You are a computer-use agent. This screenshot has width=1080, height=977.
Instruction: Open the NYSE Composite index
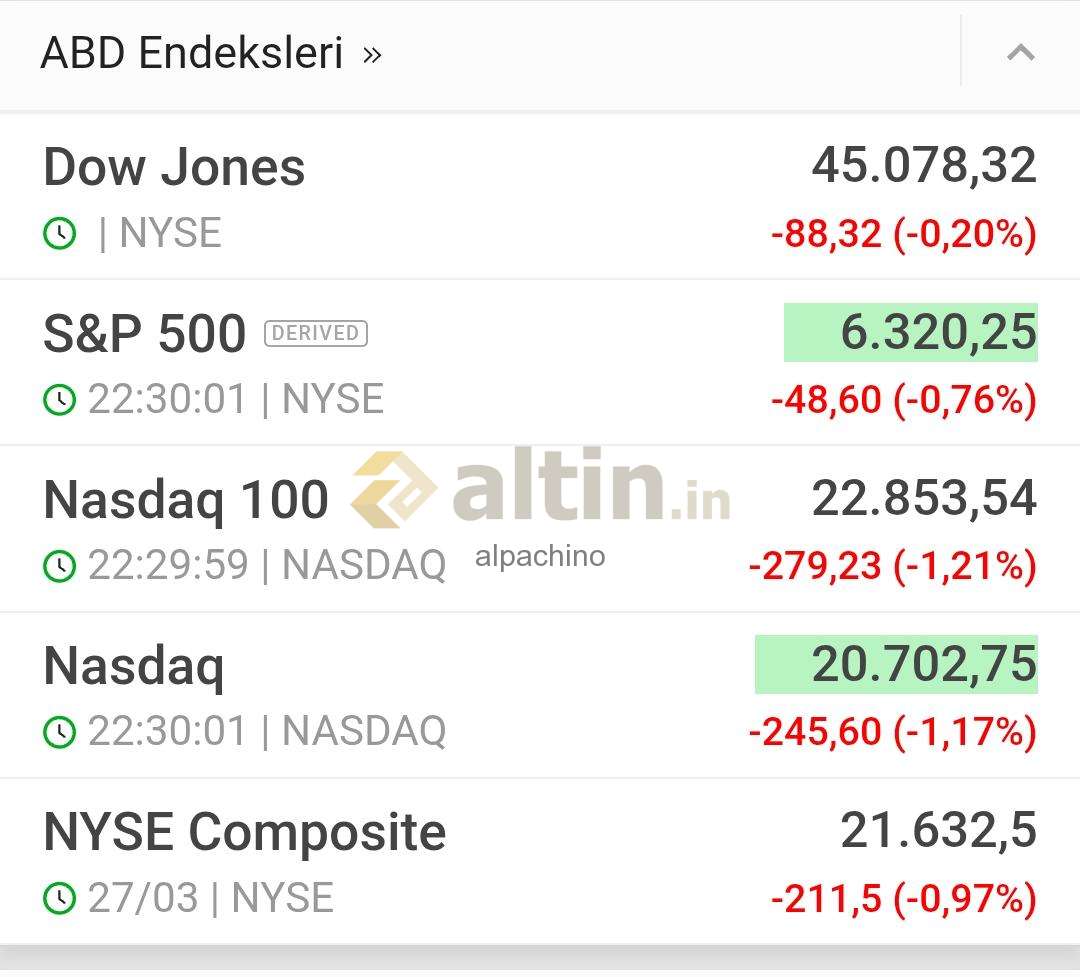tap(245, 831)
